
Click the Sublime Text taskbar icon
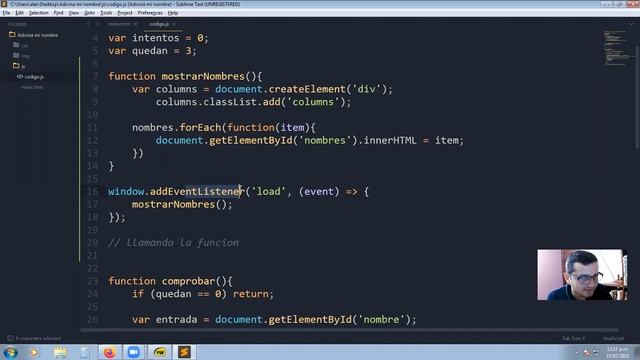tap(184, 352)
